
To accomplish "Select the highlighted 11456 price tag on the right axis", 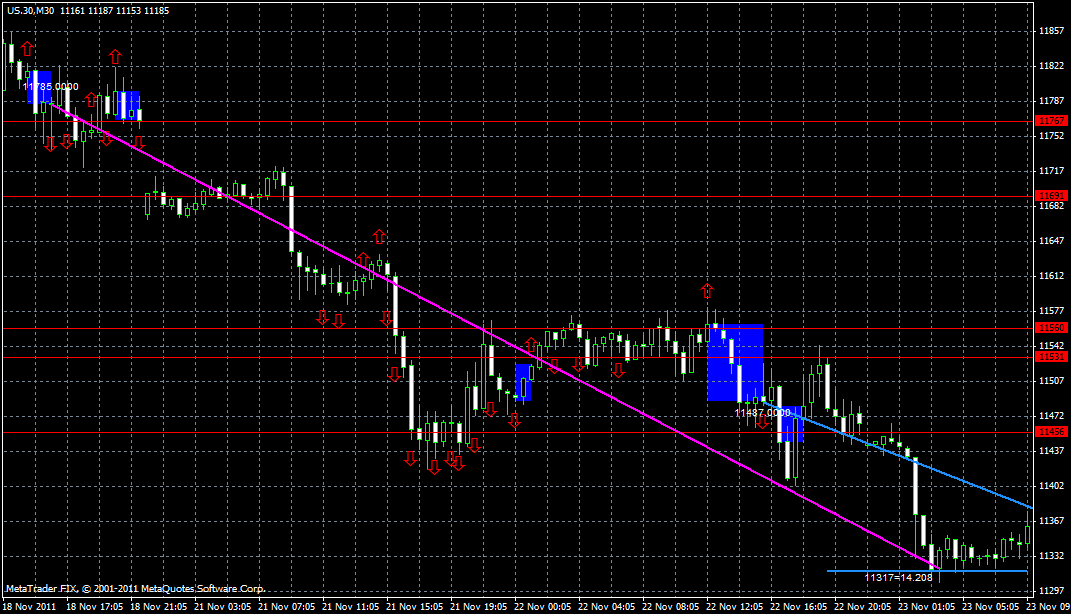I will (1052, 431).
